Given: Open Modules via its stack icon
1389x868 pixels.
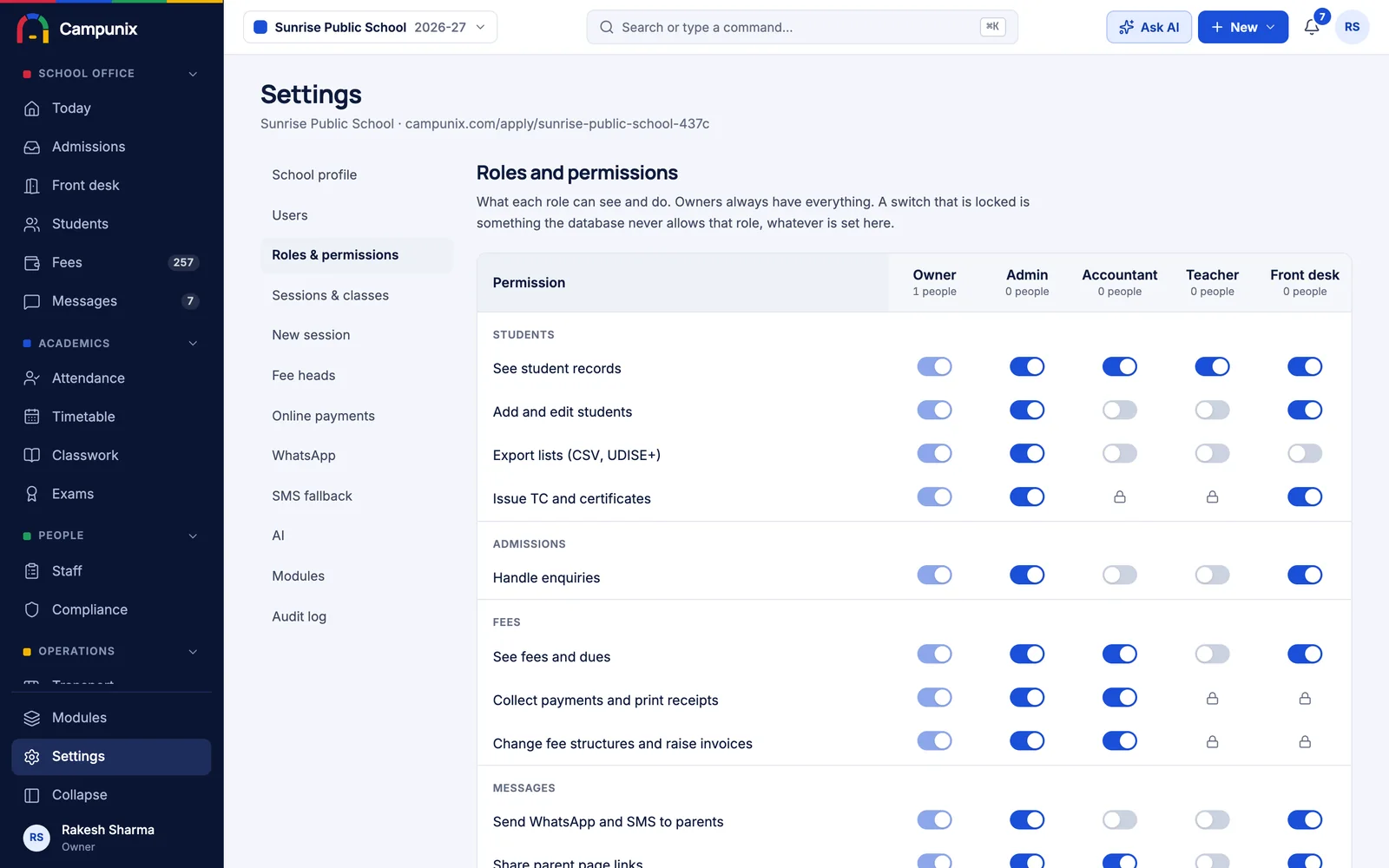Looking at the screenshot, I should 32,718.
